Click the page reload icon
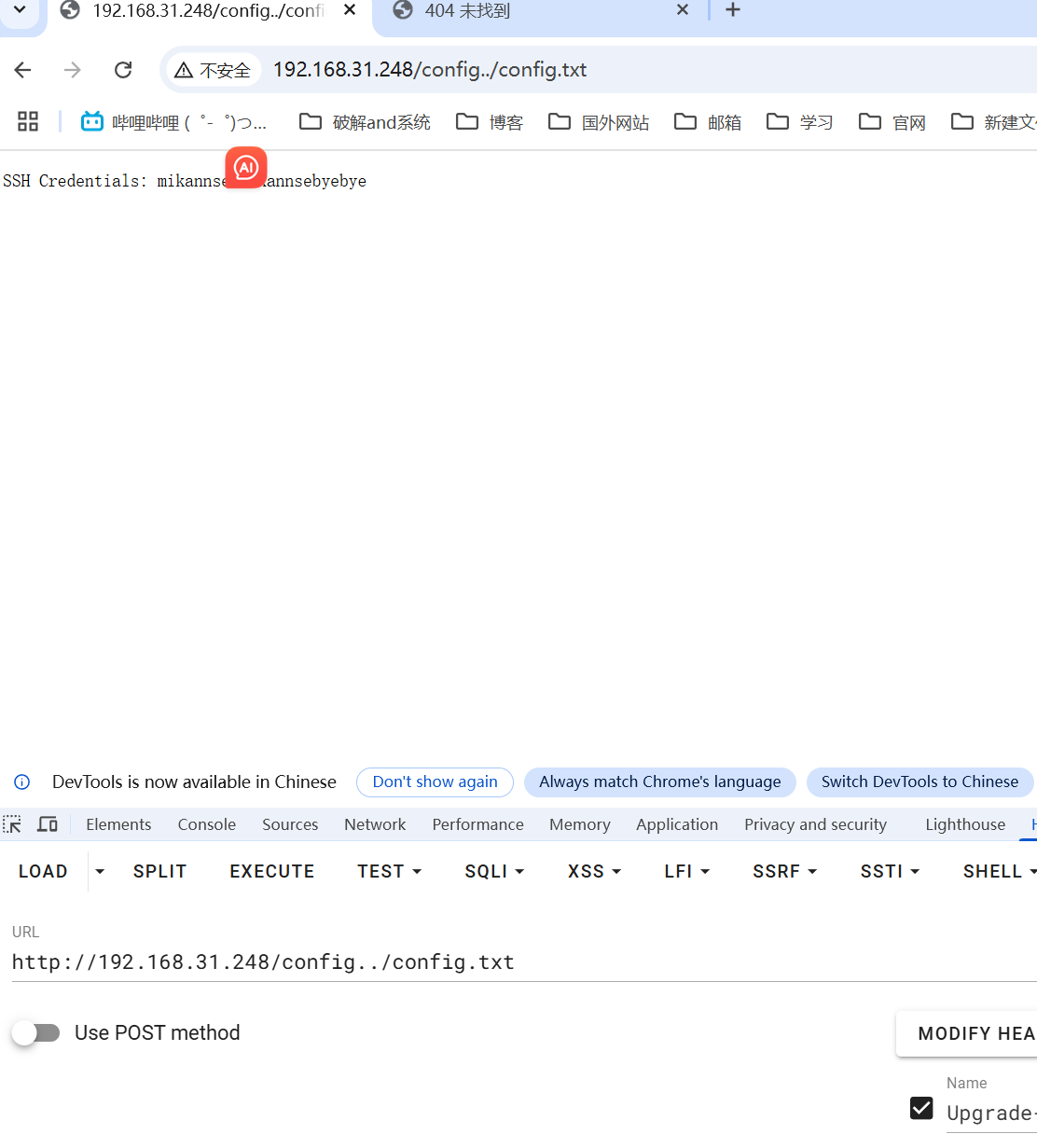Screen dimensions: 1037x1148 pyautogui.click(x=122, y=70)
